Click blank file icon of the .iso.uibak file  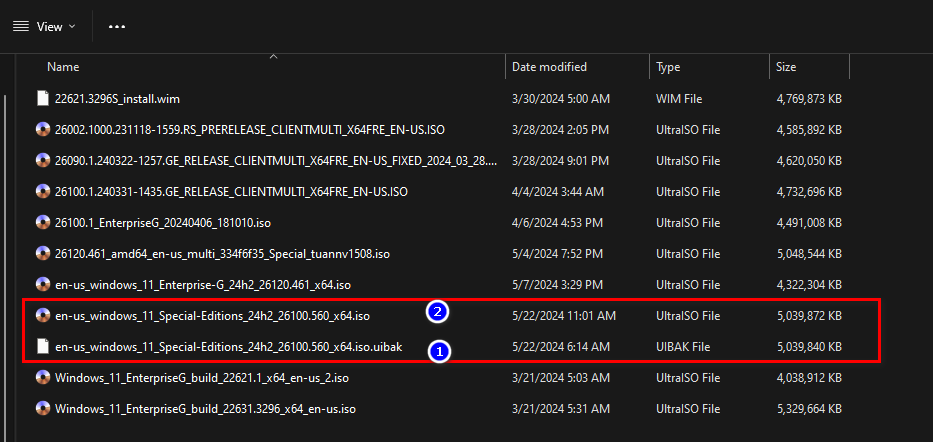click(x=42, y=346)
